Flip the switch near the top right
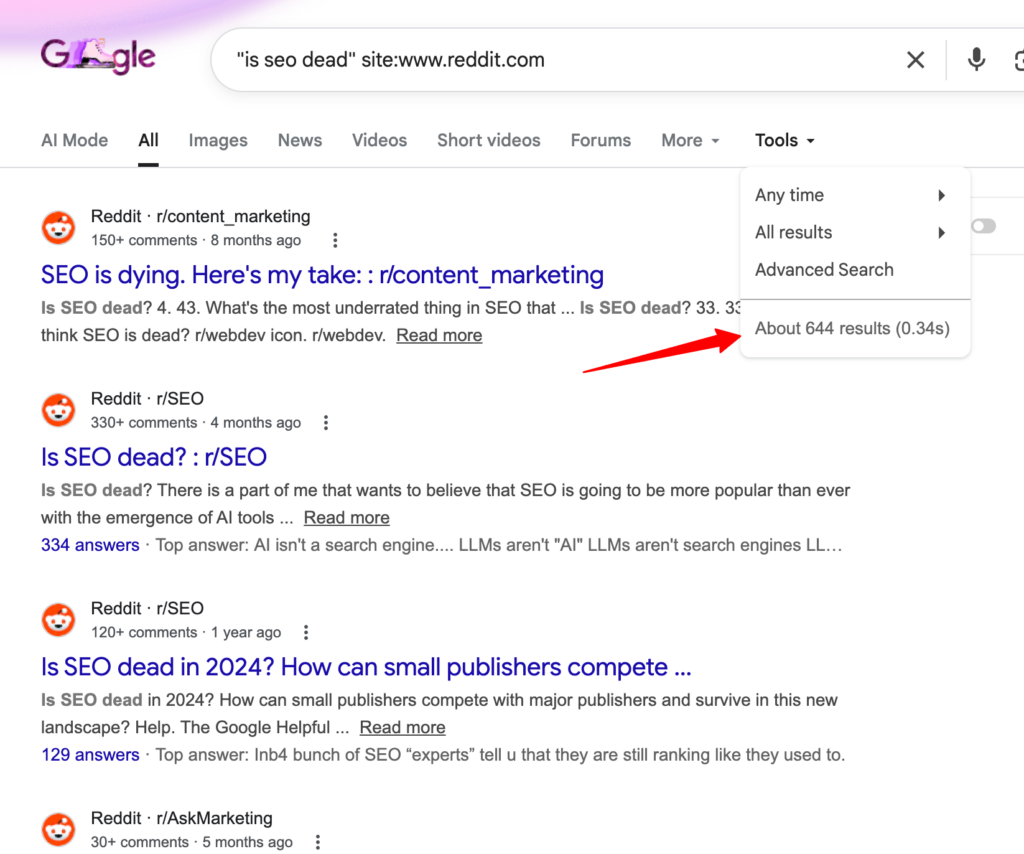The width and height of the screenshot is (1024, 854). [982, 226]
